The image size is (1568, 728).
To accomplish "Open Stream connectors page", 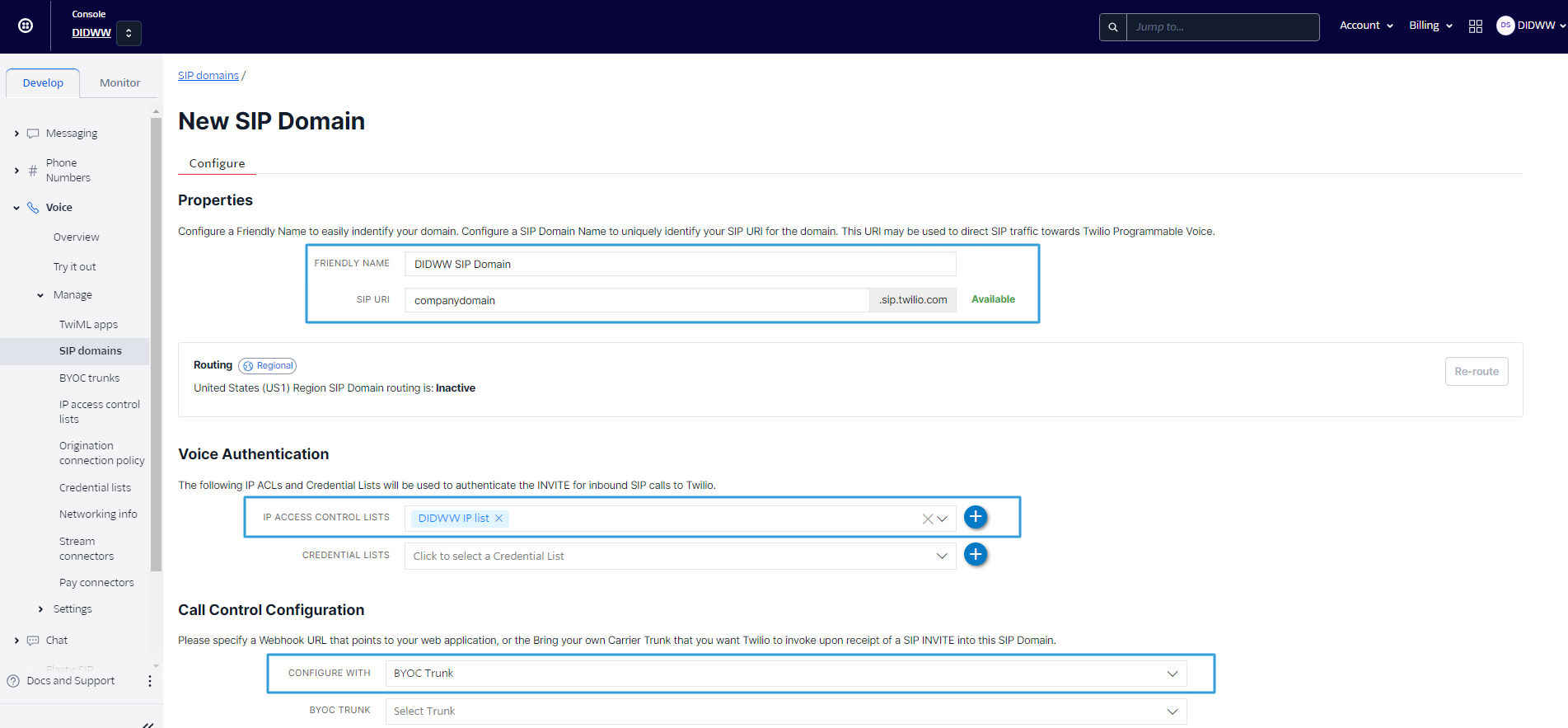I will coord(87,549).
